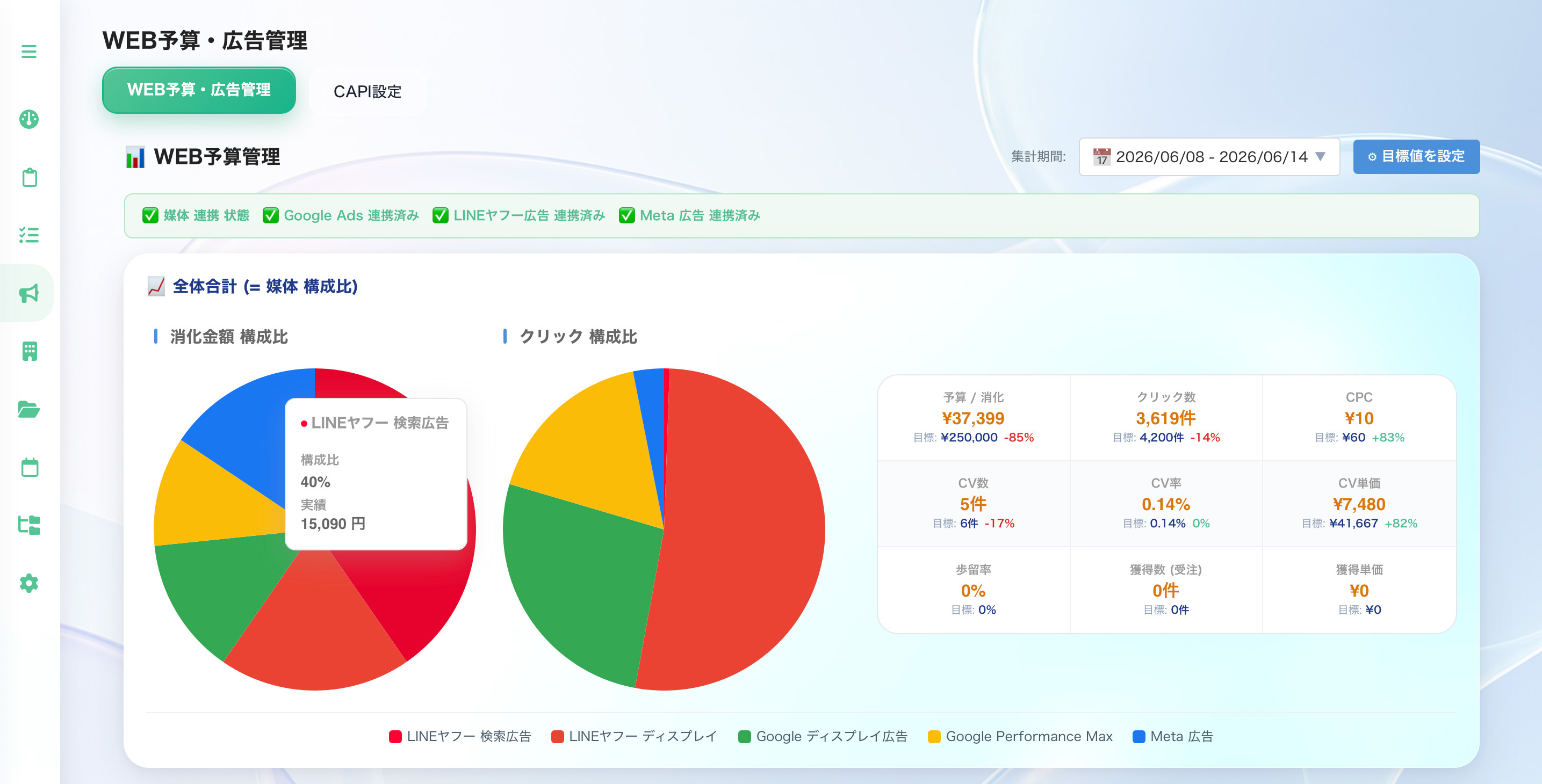Open the clipboard icon in sidebar
This screenshot has height=784, width=1542.
click(30, 177)
